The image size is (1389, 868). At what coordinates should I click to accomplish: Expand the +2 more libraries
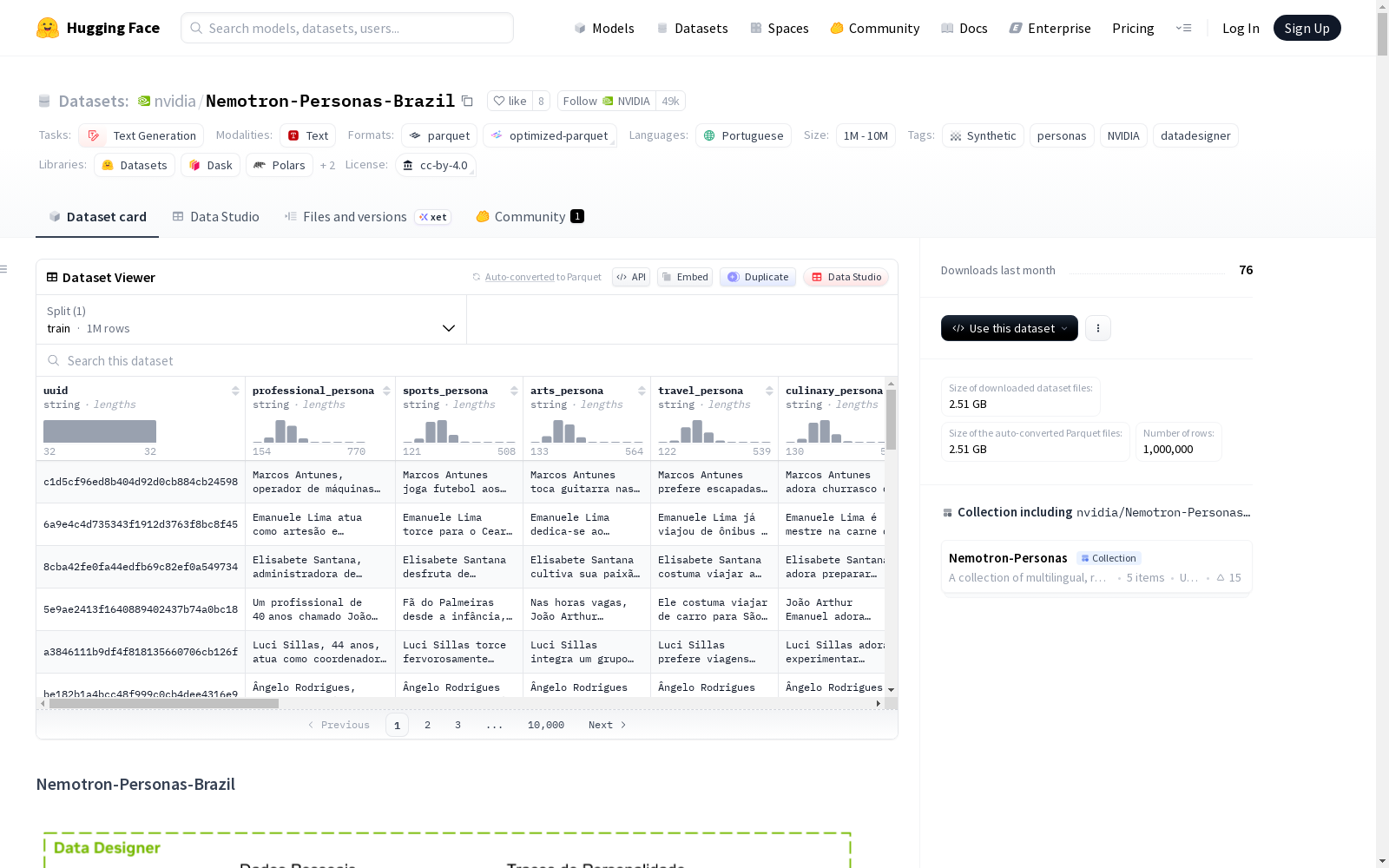(x=327, y=165)
